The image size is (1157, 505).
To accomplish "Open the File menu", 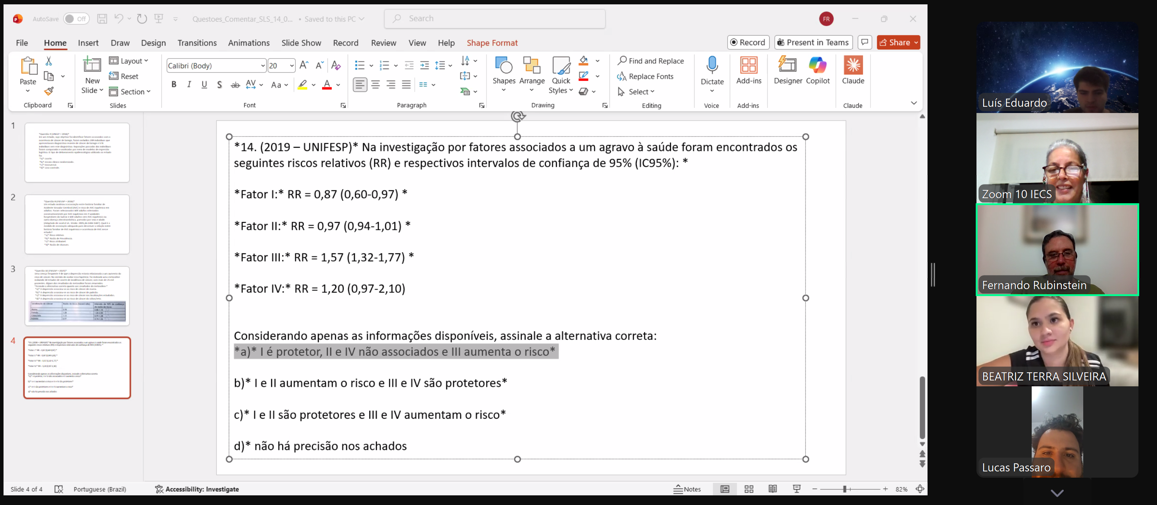I will click(x=22, y=43).
